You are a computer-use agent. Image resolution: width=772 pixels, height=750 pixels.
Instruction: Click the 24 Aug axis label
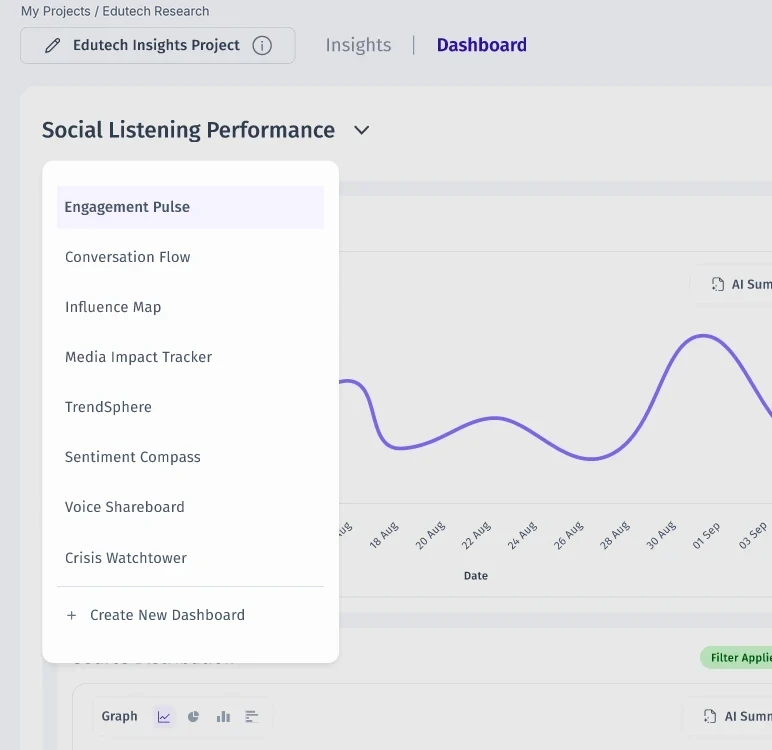point(522,535)
